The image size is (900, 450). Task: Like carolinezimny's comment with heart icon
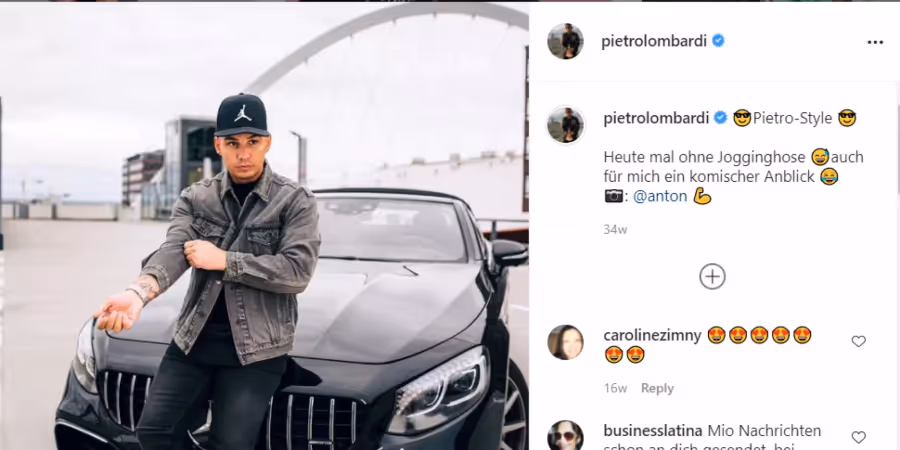click(858, 342)
